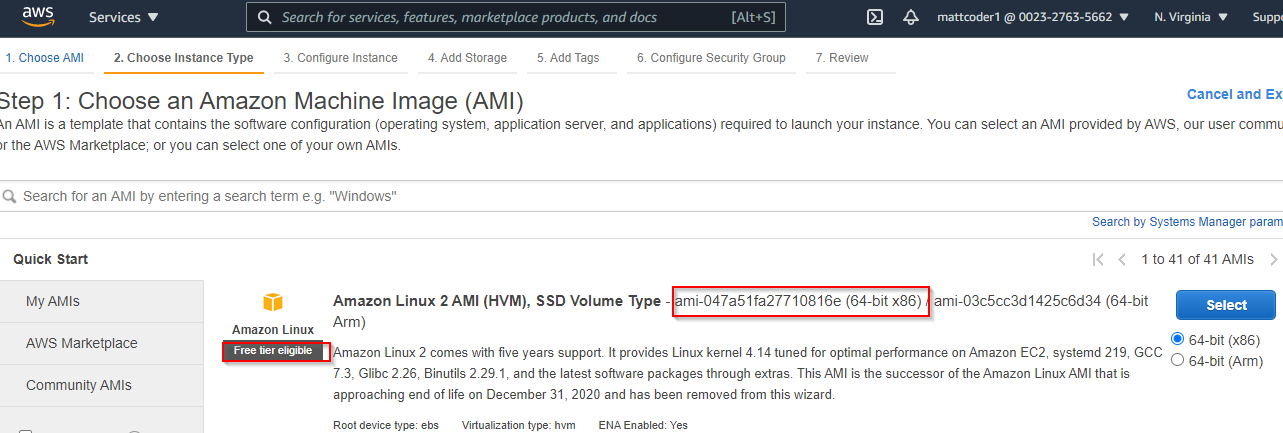Click Select for Amazon Linux 2 AMI
The height and width of the screenshot is (433, 1283).
pos(1226,305)
